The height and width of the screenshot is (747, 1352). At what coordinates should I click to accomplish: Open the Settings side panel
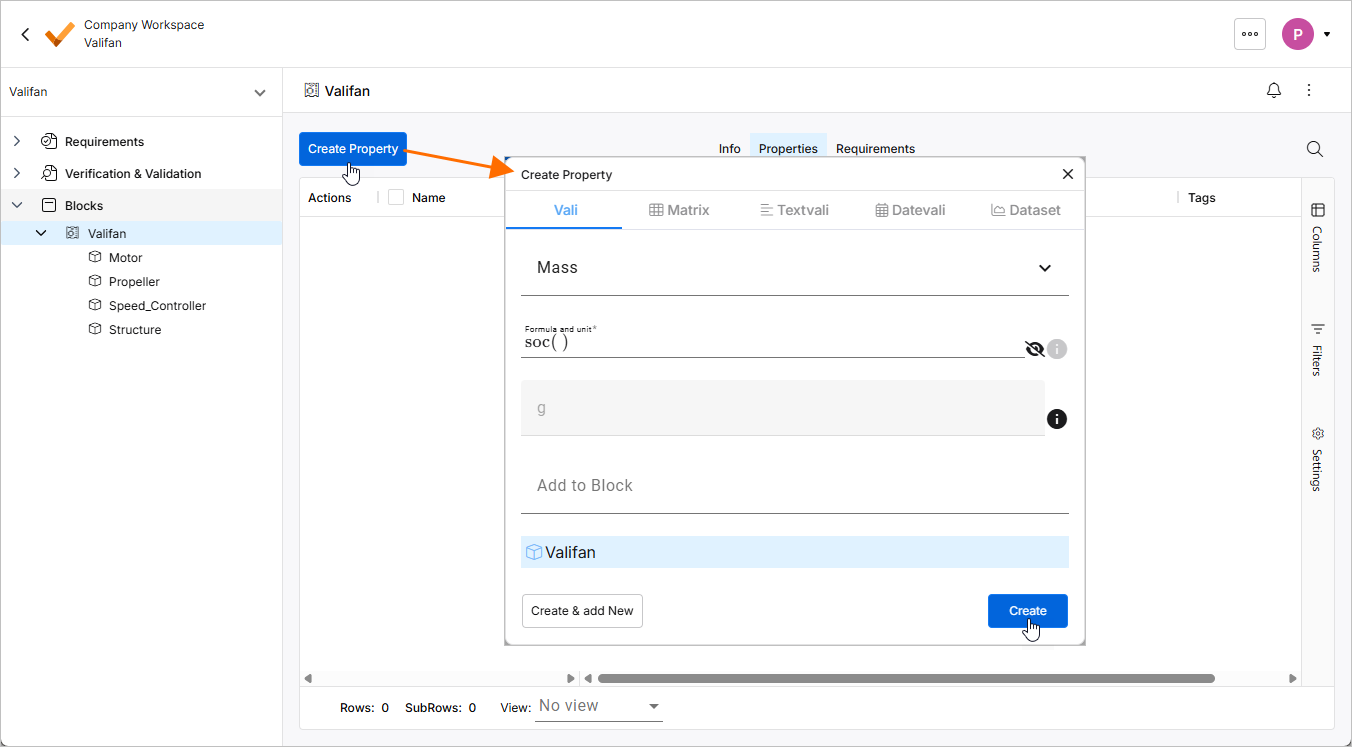1317,458
